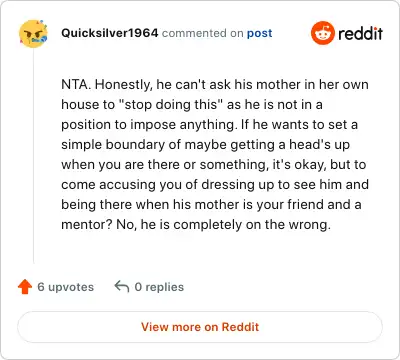Viewport: 400px width, 360px height.
Task: Open the Quicksilver1964 username profile
Action: 110,33
